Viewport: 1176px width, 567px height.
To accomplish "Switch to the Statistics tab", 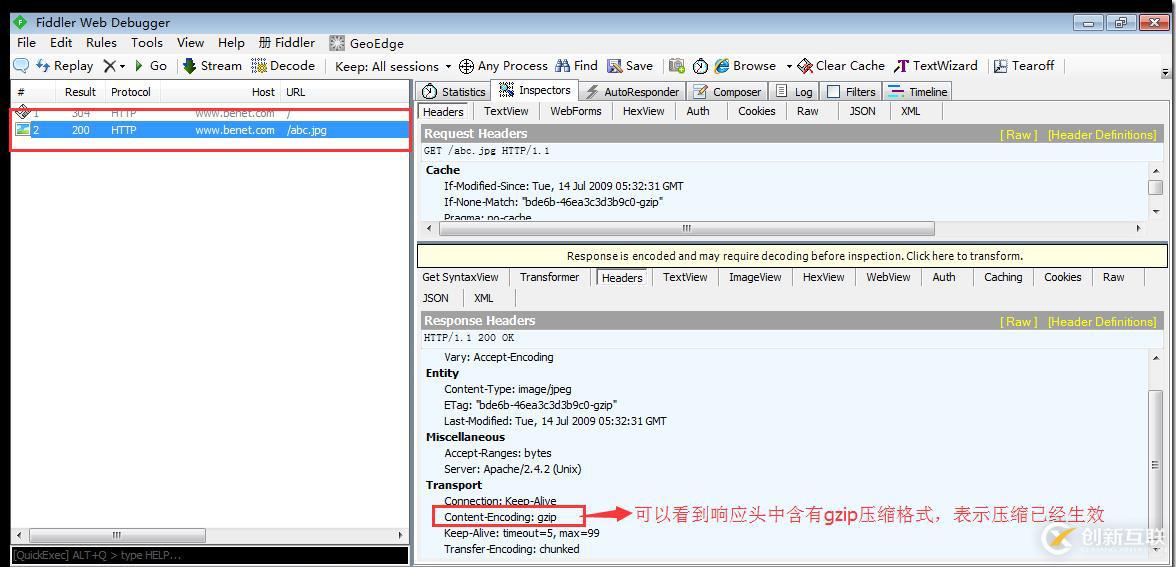I will (454, 92).
